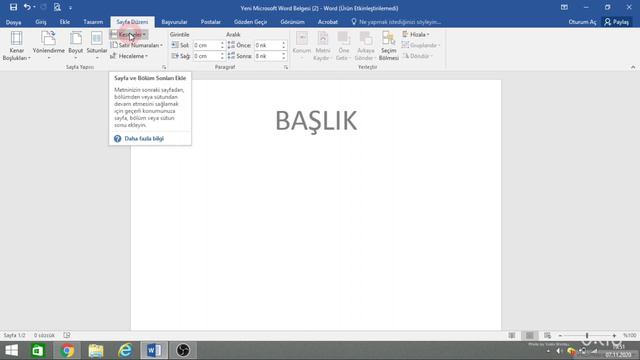This screenshot has width=640, height=360.
Task: Save the document from the quick access toolbar
Action: pyautogui.click(x=13, y=7)
